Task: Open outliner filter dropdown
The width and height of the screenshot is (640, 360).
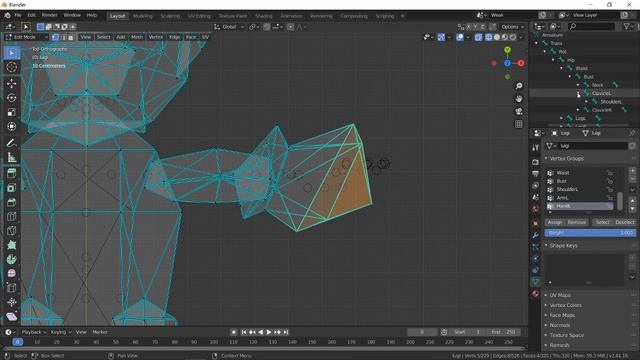Action: click(x=629, y=27)
